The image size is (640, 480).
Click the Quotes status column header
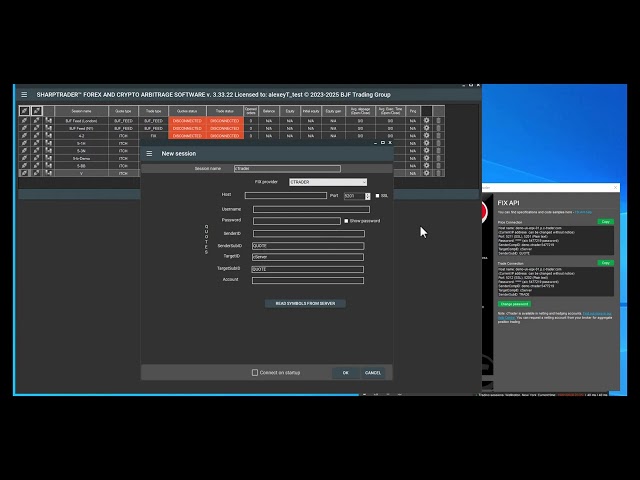(x=187, y=111)
